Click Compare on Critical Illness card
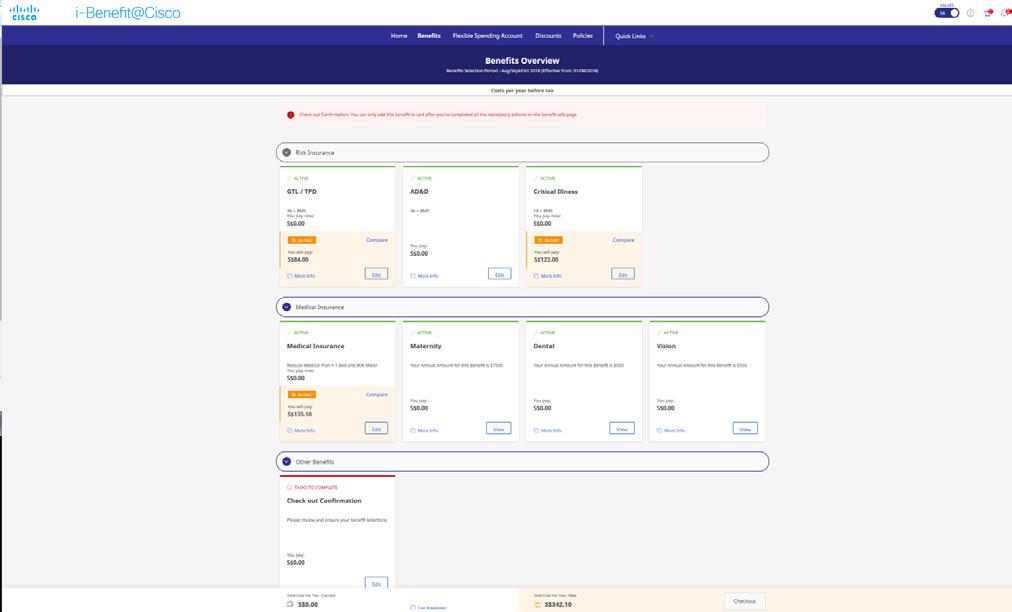This screenshot has height=612, width=1012. 623,240
